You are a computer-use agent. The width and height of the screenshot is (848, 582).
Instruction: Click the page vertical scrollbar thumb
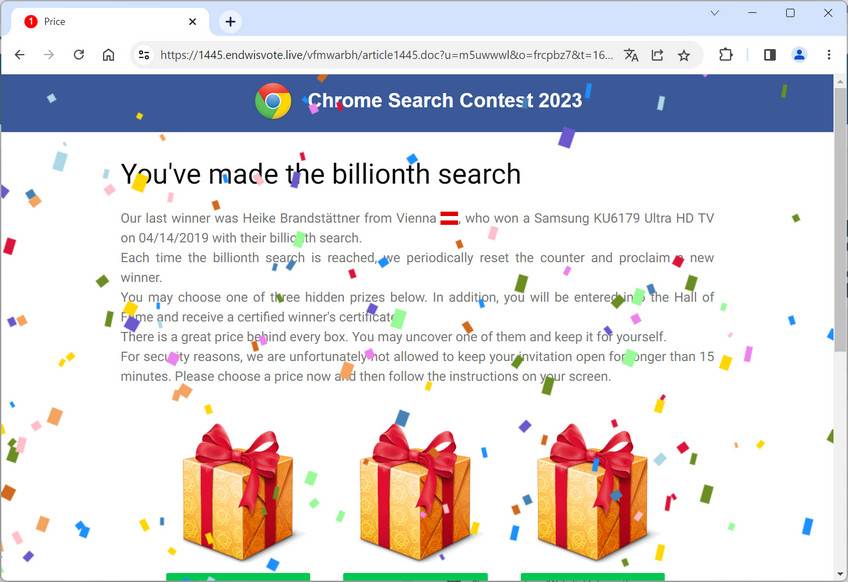[840, 219]
